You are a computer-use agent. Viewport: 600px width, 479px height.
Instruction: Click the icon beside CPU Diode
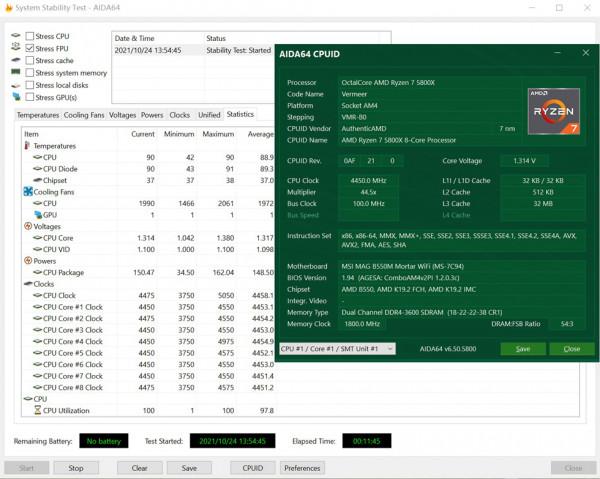pyautogui.click(x=38, y=168)
